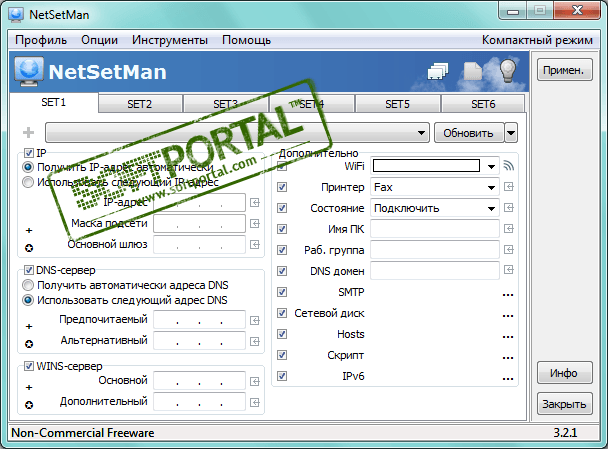Click the Закрыть button

565,404
